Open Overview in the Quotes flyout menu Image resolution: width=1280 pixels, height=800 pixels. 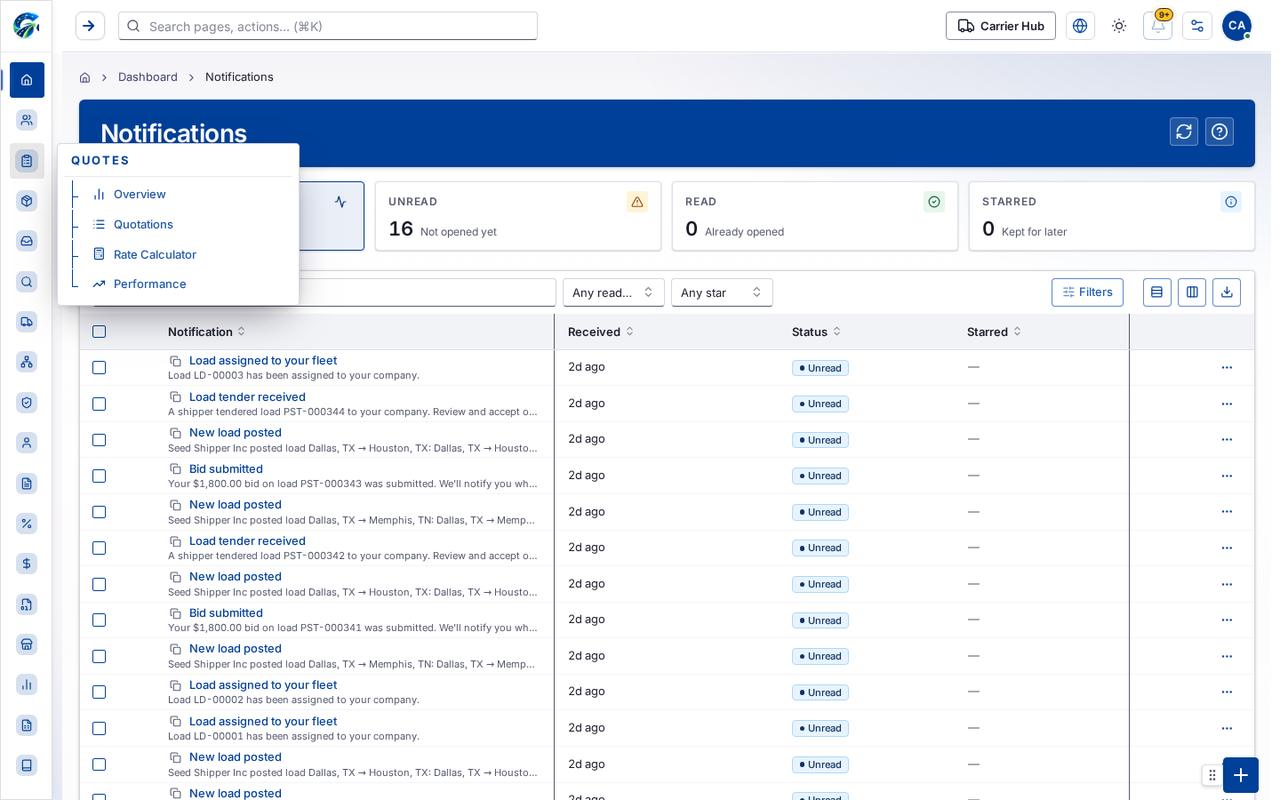tap(140, 194)
